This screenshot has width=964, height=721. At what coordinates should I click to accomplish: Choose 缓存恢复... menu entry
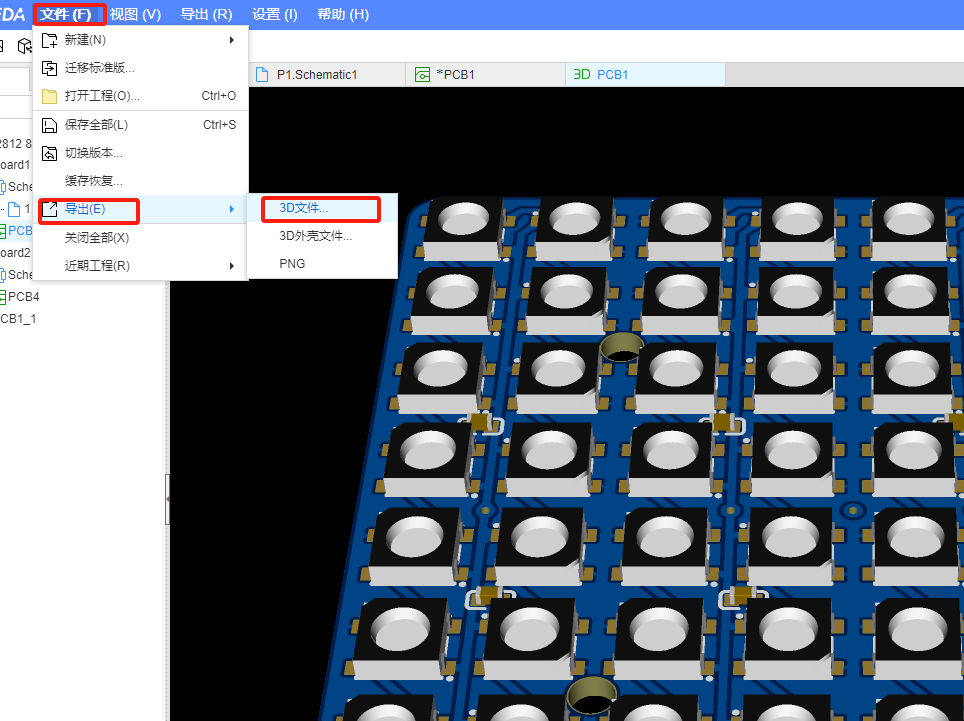click(141, 181)
